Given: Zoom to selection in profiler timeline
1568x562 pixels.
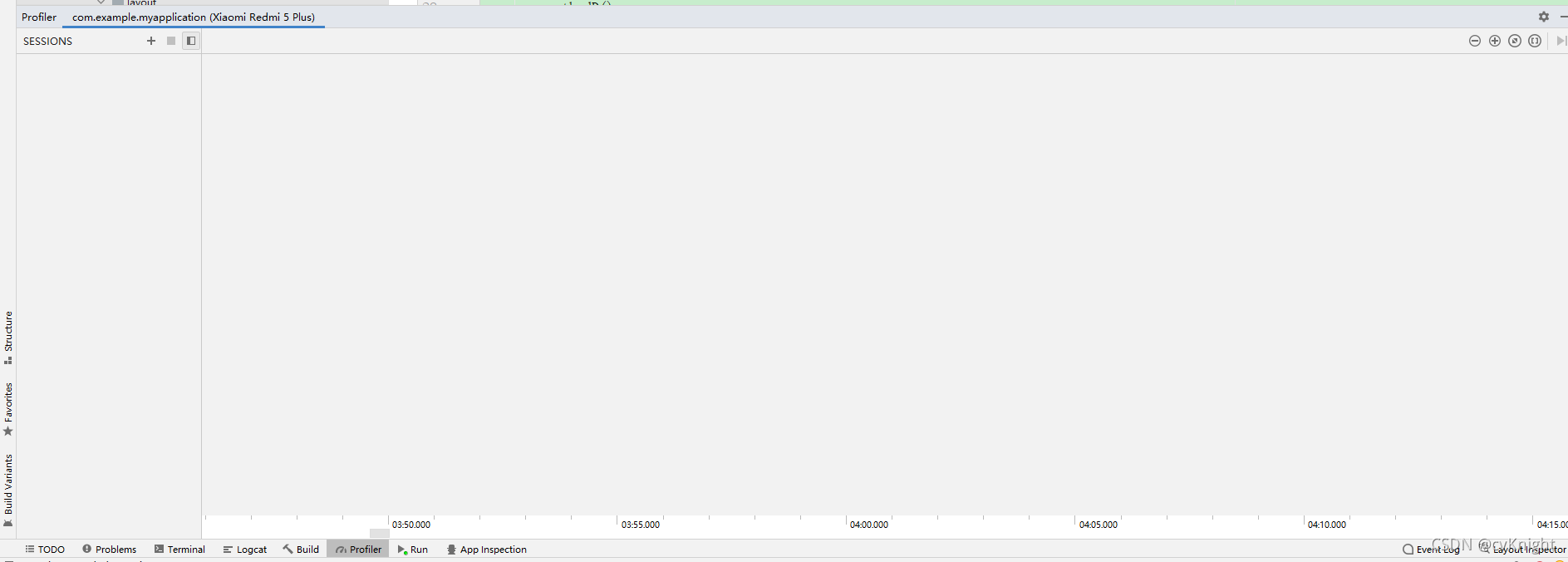Looking at the screenshot, I should 1535,41.
